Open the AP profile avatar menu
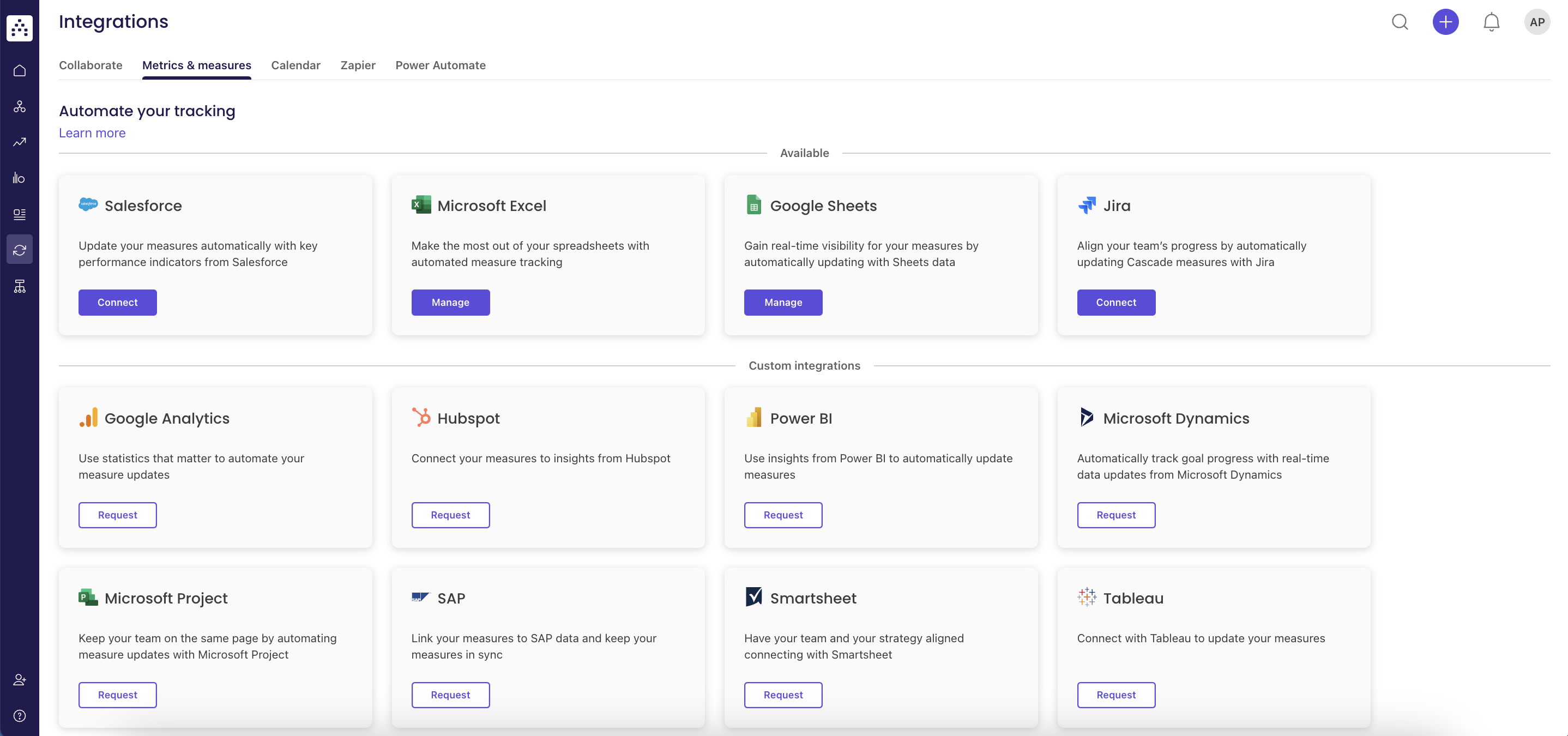Viewport: 1568px width, 736px height. [1536, 22]
